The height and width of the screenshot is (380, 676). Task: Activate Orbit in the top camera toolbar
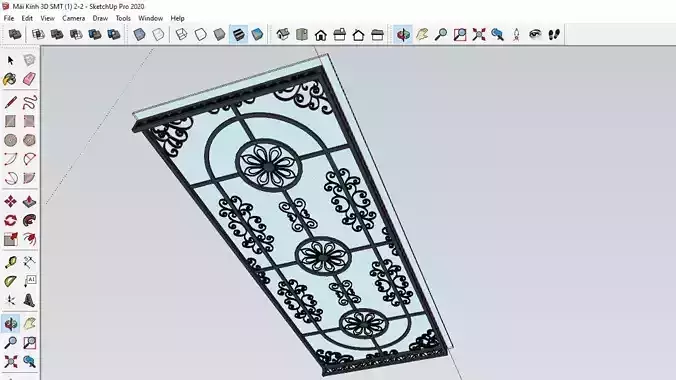(x=403, y=34)
